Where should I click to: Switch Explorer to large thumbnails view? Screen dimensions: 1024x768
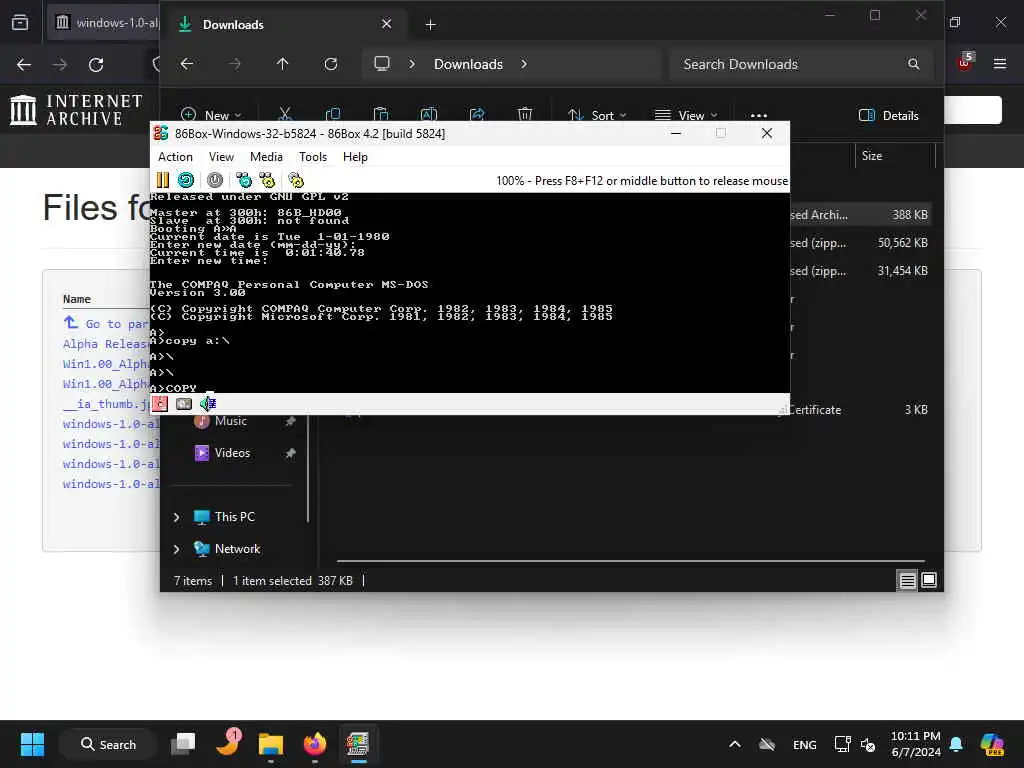929,580
